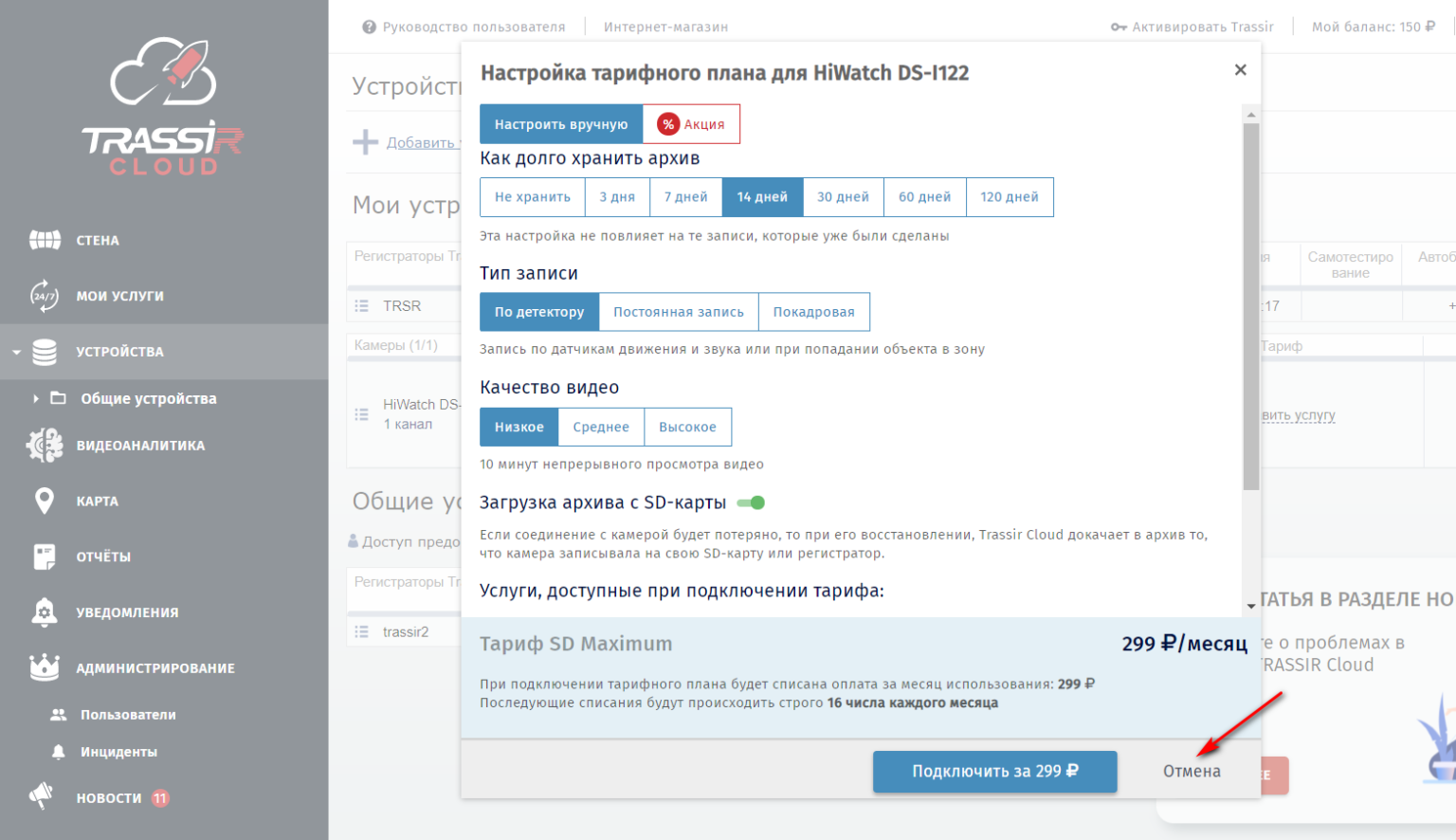The height and width of the screenshot is (840, 1456).
Task: Open Инциденты under Администрирование
Action: click(118, 752)
